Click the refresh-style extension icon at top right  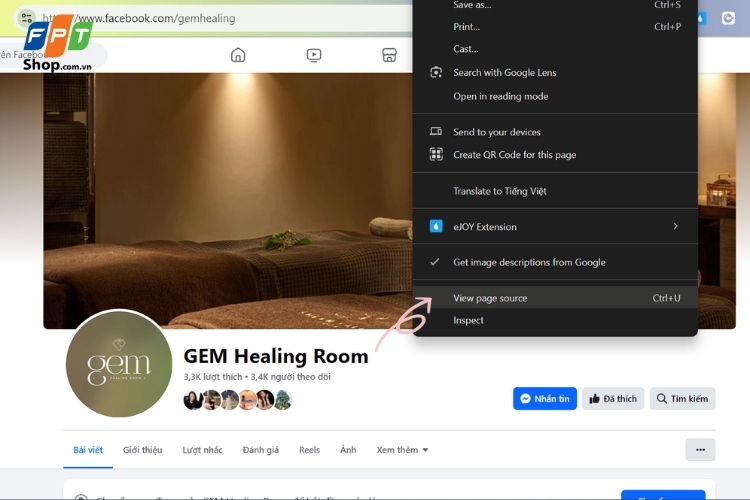(x=728, y=18)
